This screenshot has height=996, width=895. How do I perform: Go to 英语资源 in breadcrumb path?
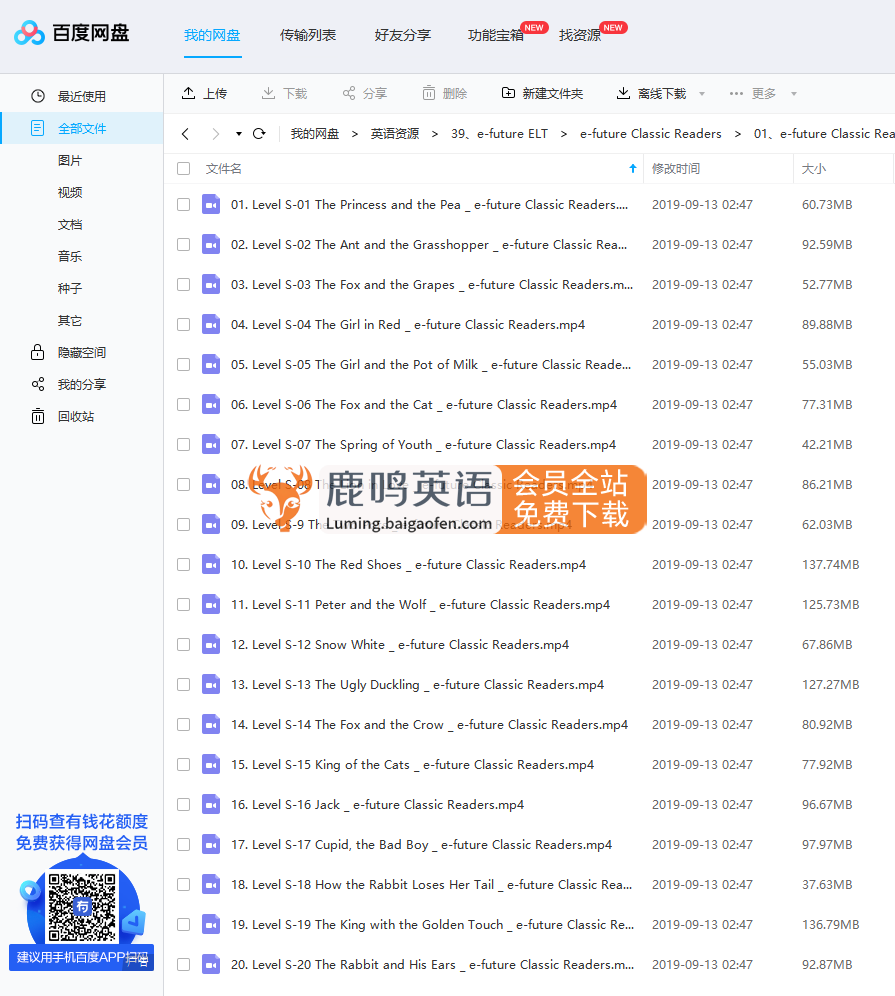[395, 133]
